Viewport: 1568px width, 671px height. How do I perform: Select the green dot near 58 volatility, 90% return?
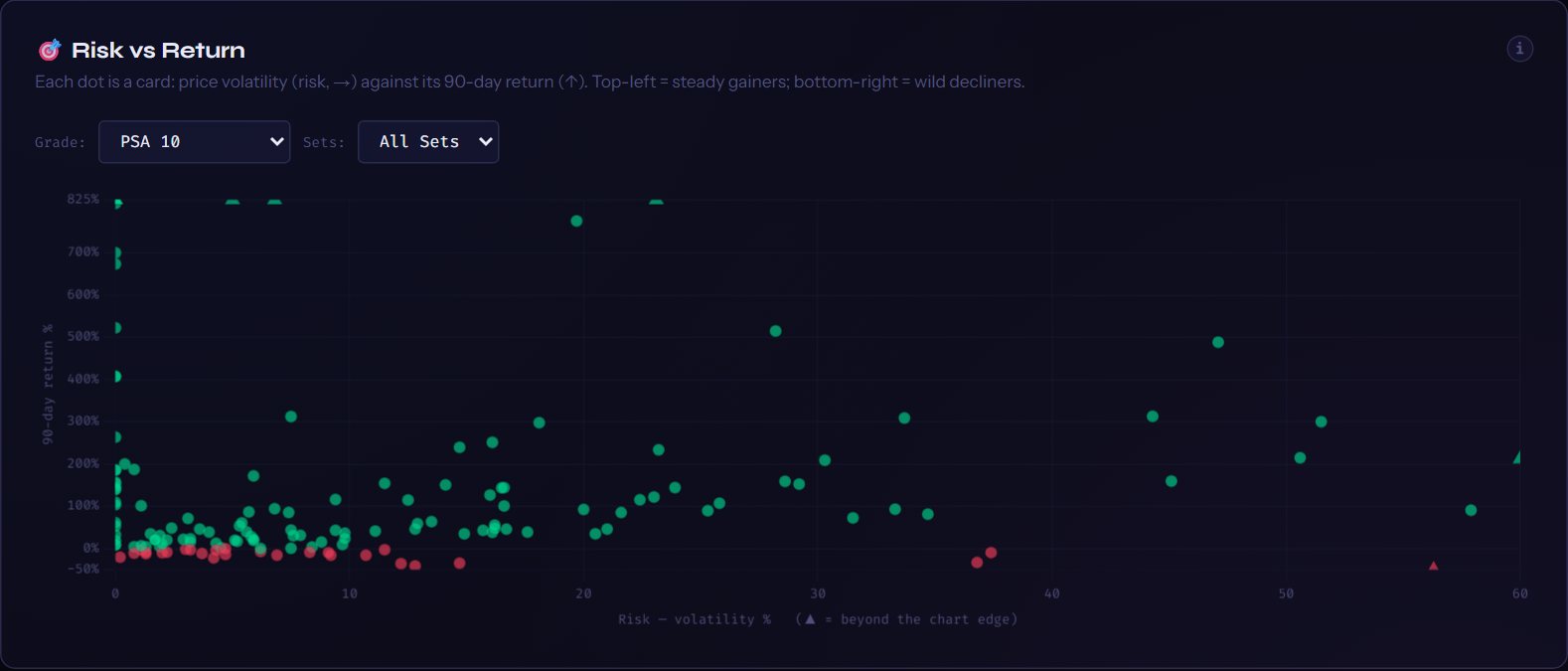(1471, 510)
